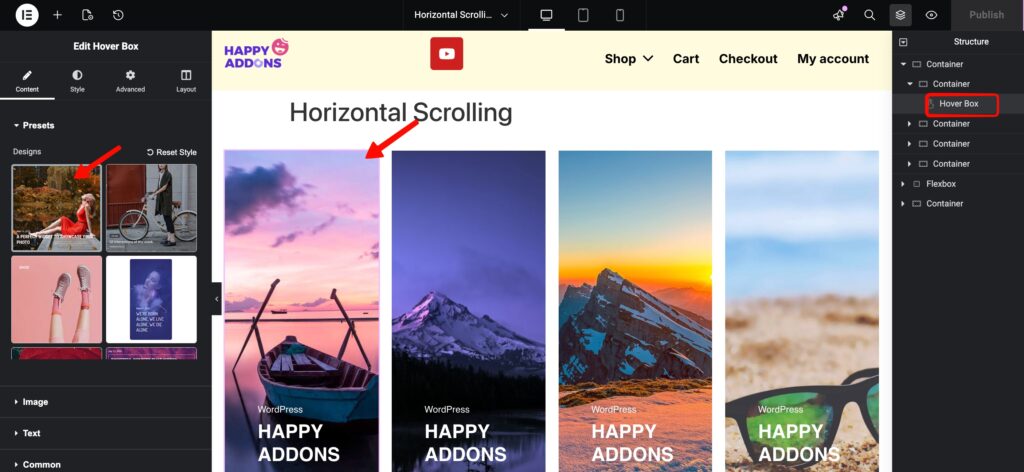The image size is (1024, 472).
Task: Click the plus icon to add element
Action: [x=57, y=15]
